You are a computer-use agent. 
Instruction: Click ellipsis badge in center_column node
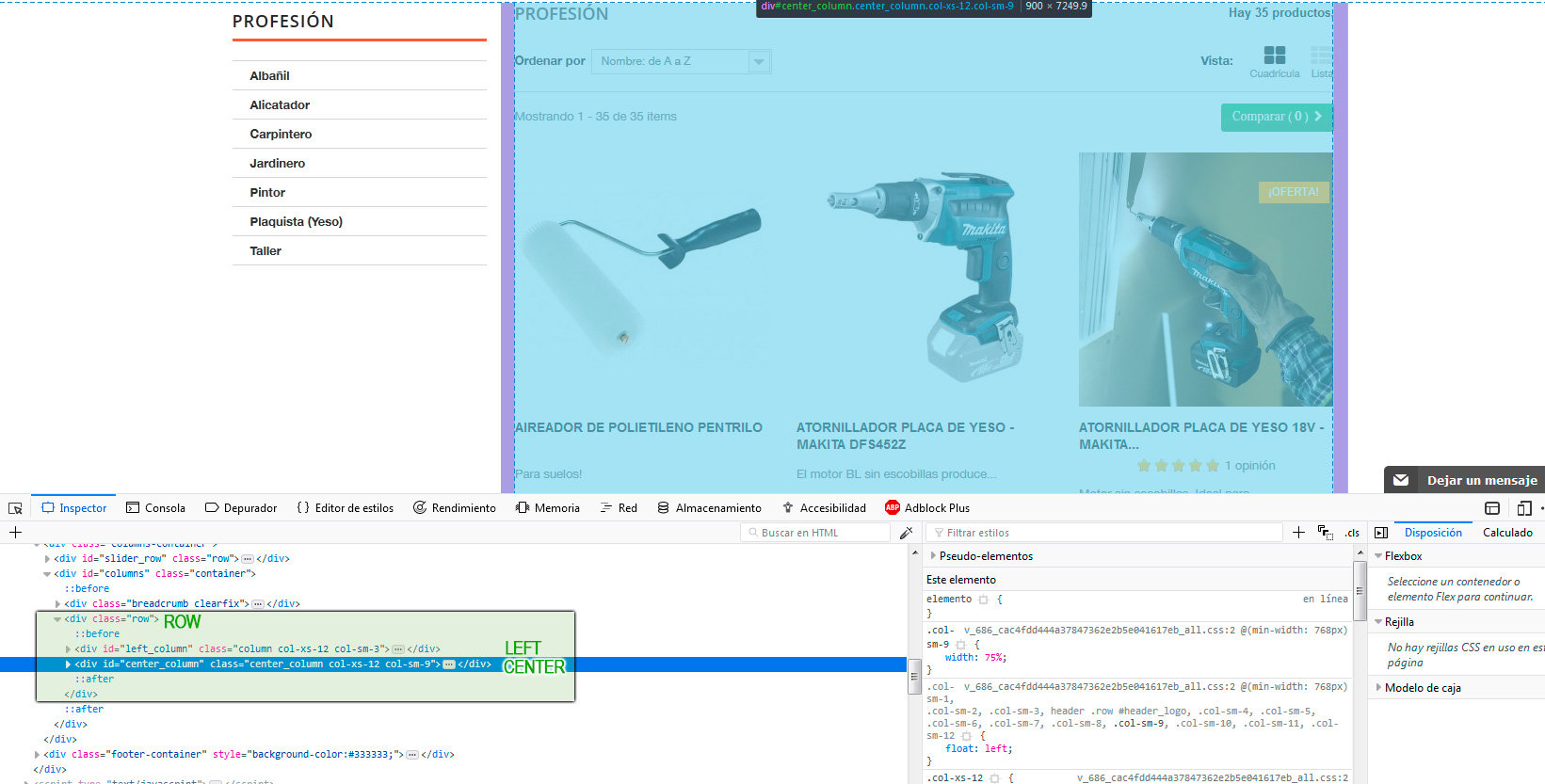coord(449,664)
